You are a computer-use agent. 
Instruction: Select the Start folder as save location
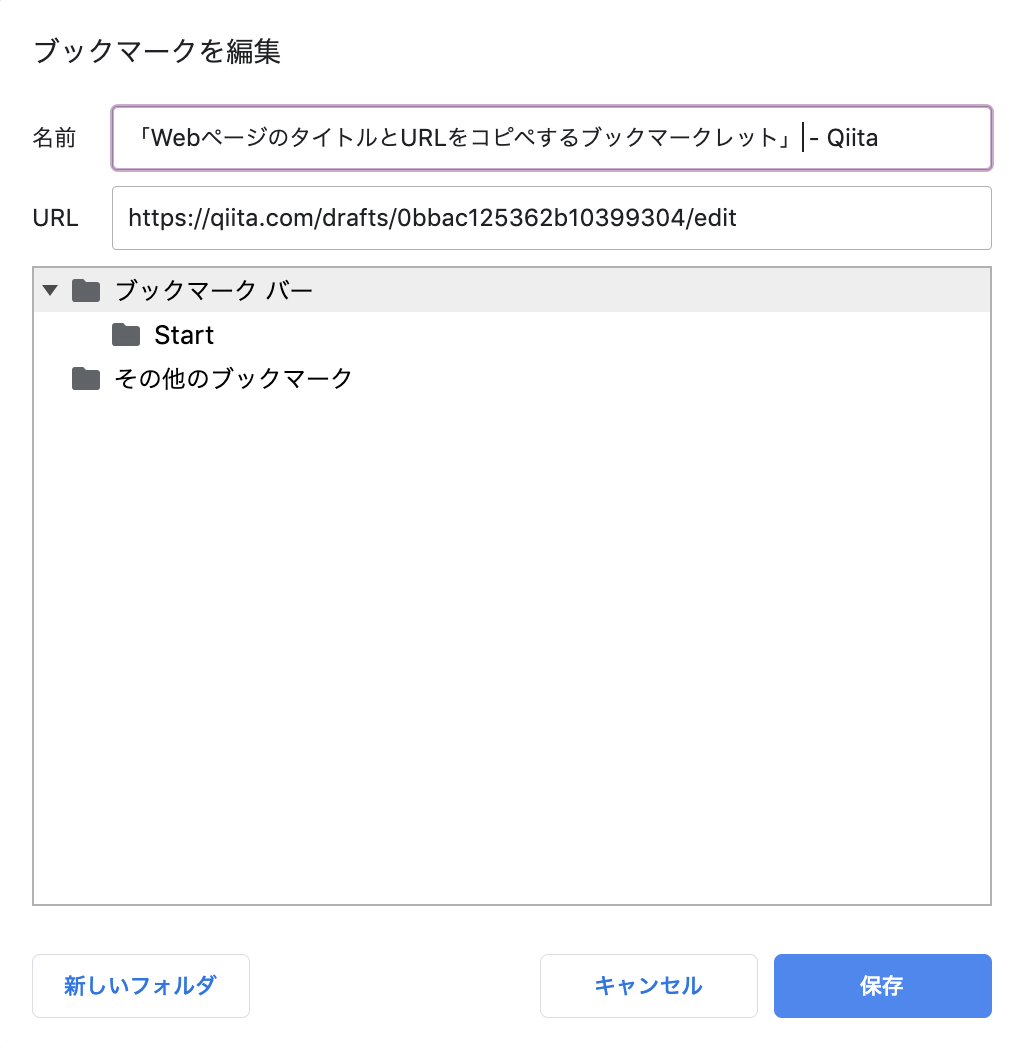(185, 335)
